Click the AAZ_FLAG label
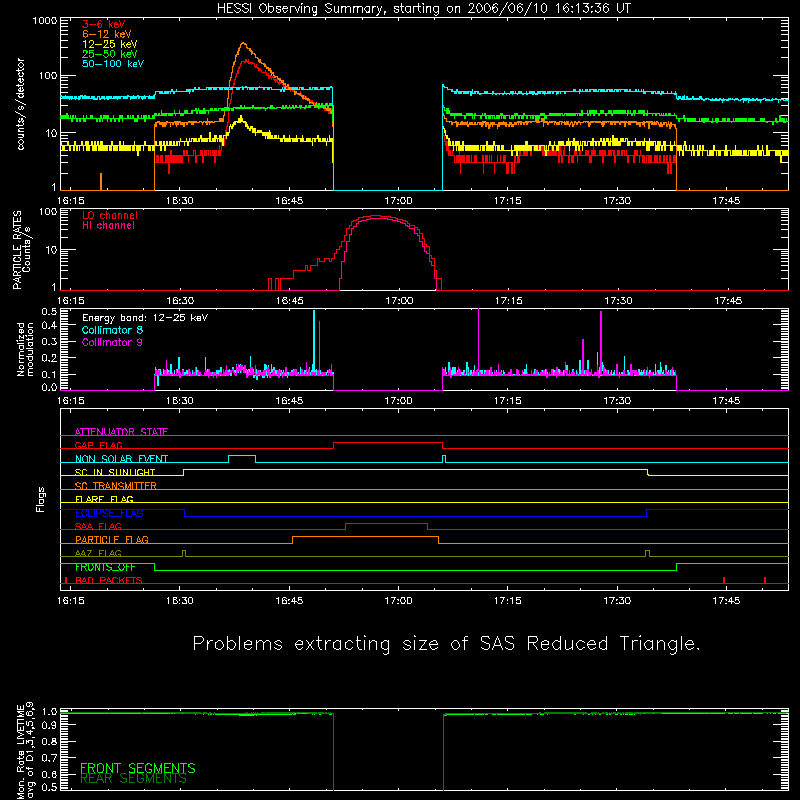This screenshot has width=800, height=800. tap(98, 553)
